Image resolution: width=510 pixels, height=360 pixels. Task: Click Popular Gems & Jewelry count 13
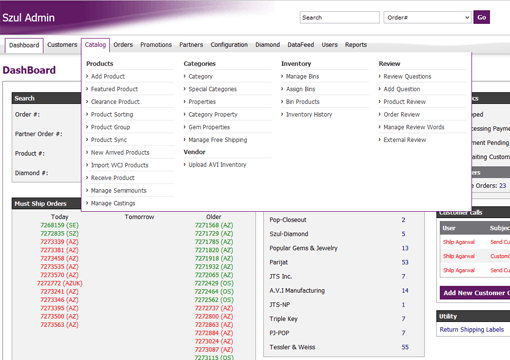coord(405,248)
